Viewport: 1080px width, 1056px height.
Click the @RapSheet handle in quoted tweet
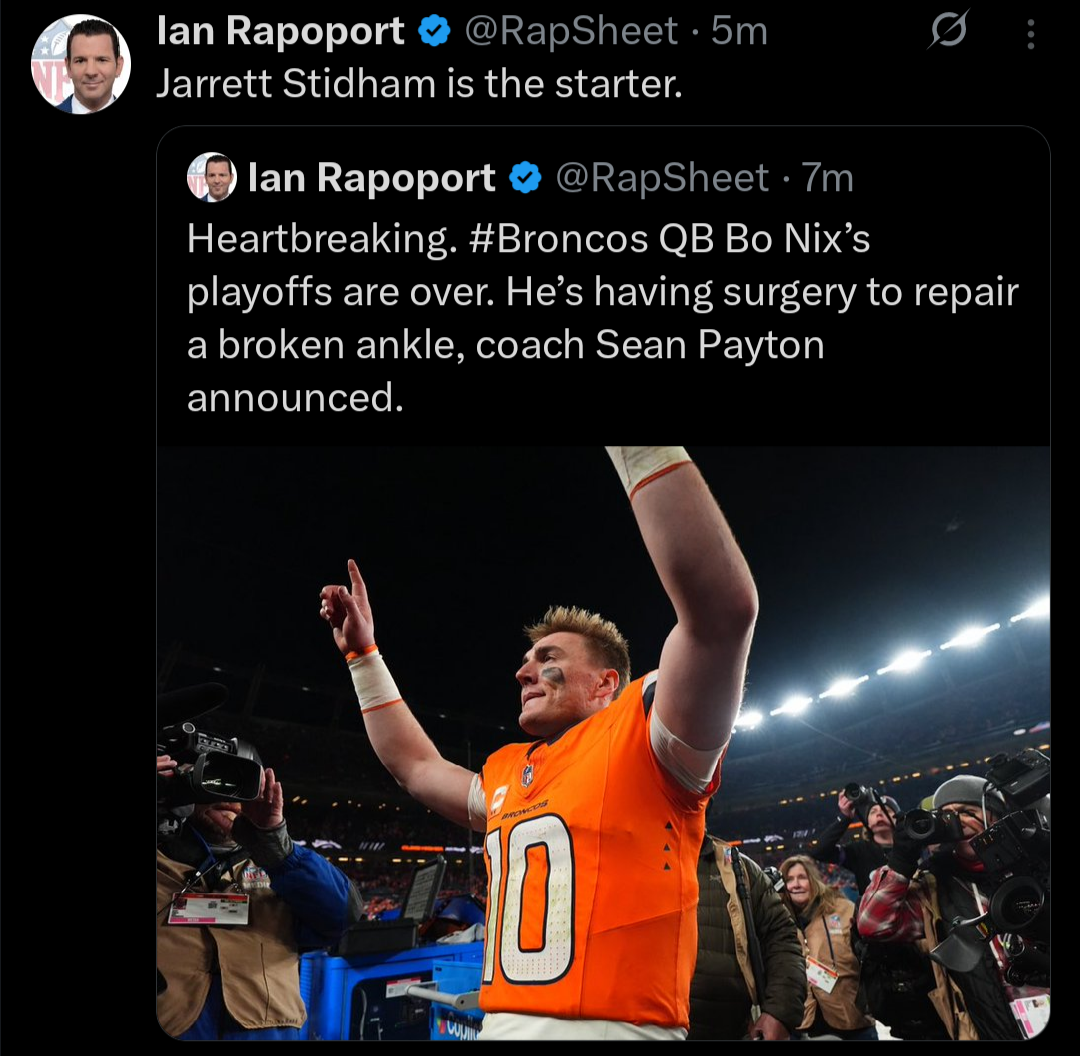tap(661, 179)
